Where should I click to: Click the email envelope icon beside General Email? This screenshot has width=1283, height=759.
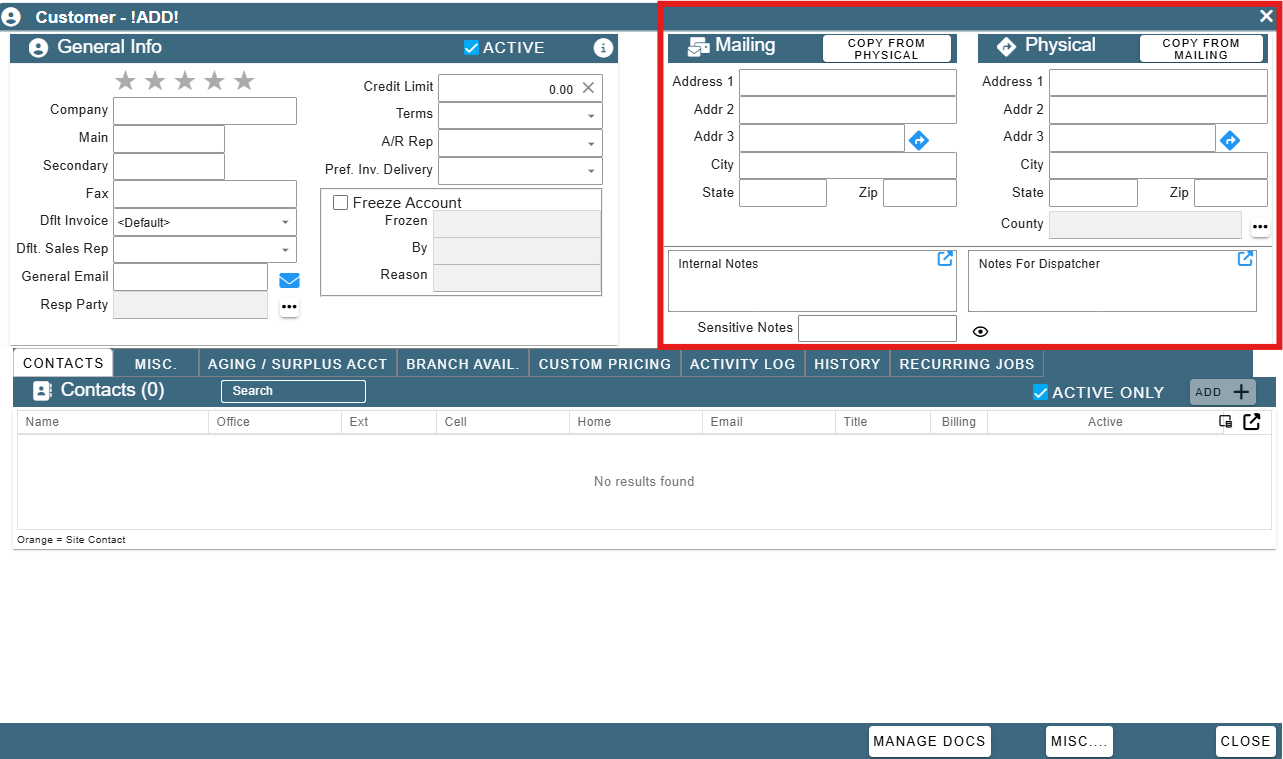(289, 280)
